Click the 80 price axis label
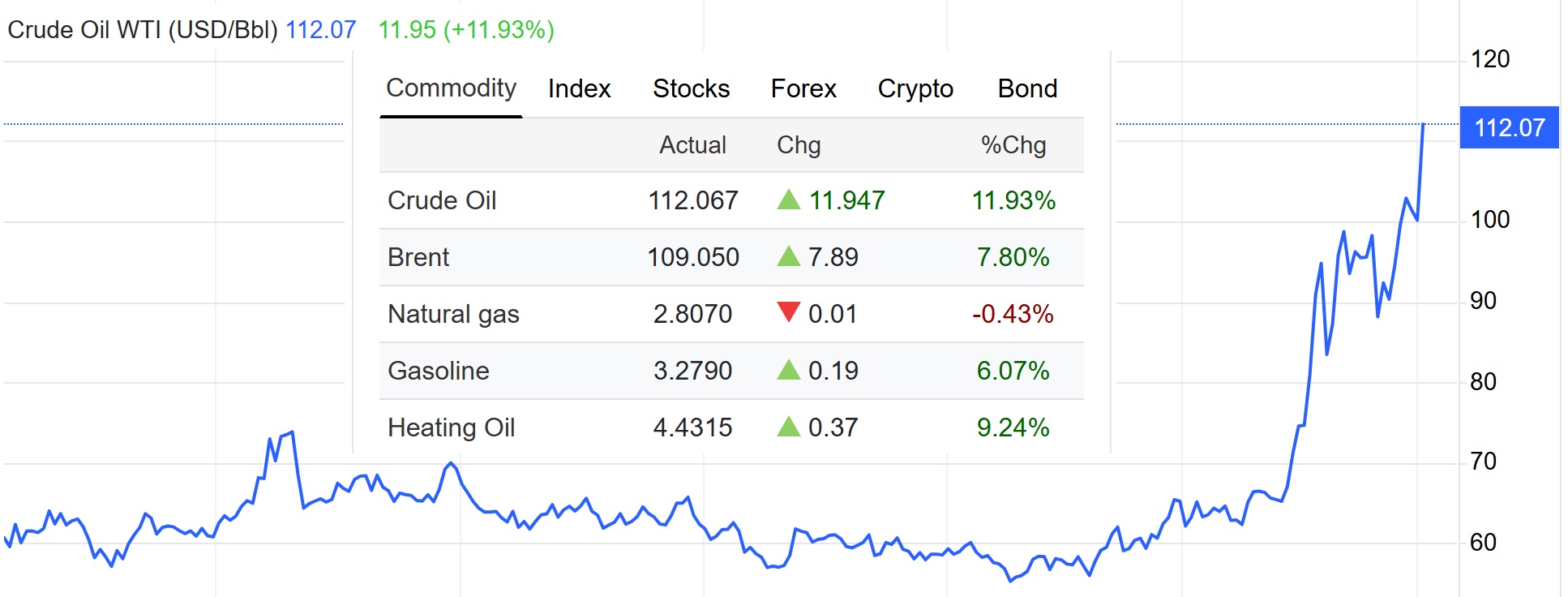Screen dimensions: 1568x597 [1483, 382]
